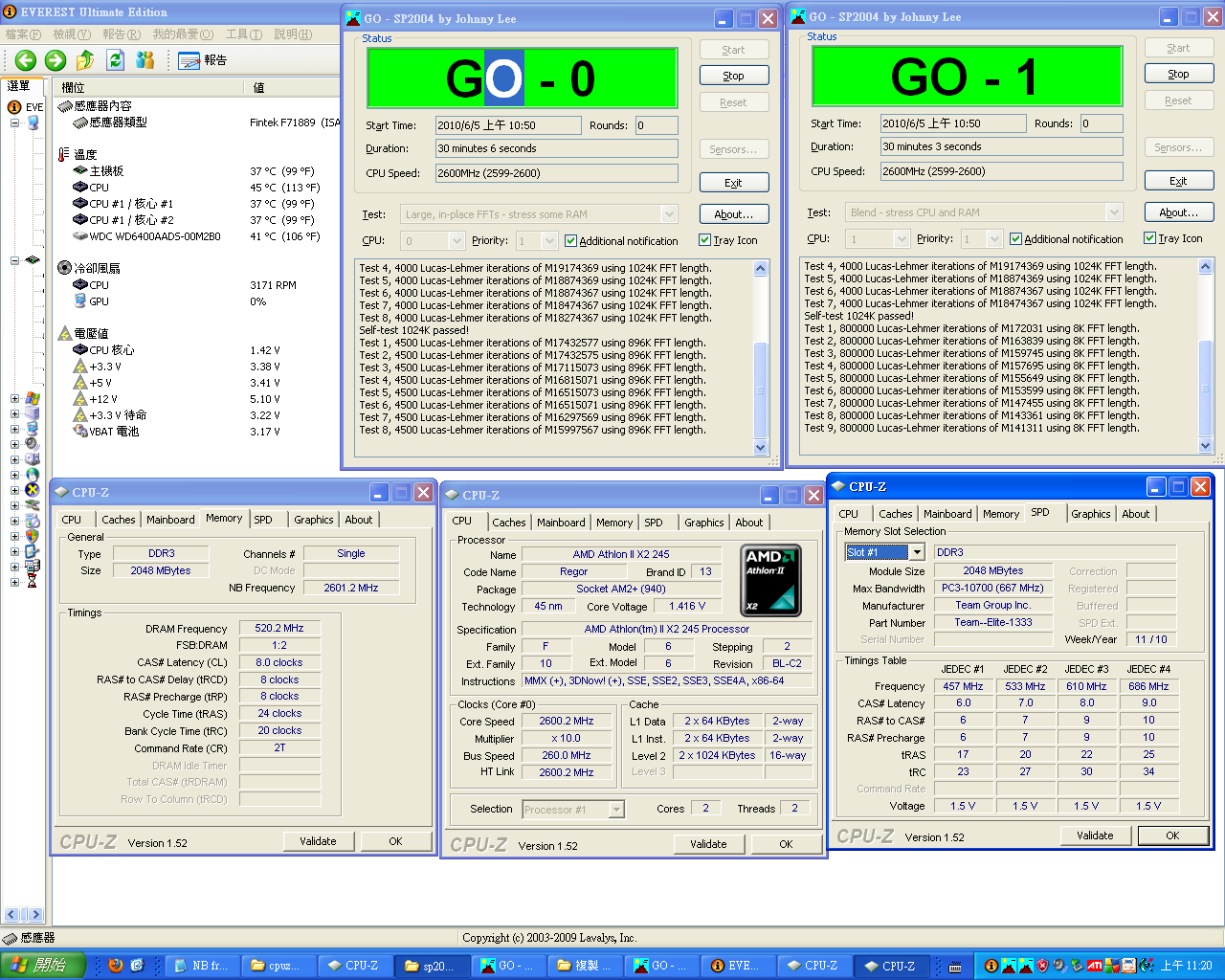Select the speaker multimedia icon in EVEREST tree
The height and width of the screenshot is (980, 1225).
click(33, 444)
